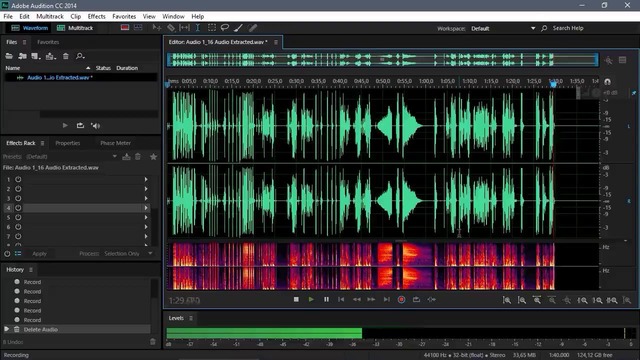Click the New File icon in Files panel
The width and height of the screenshot is (640, 360).
click(36, 56)
